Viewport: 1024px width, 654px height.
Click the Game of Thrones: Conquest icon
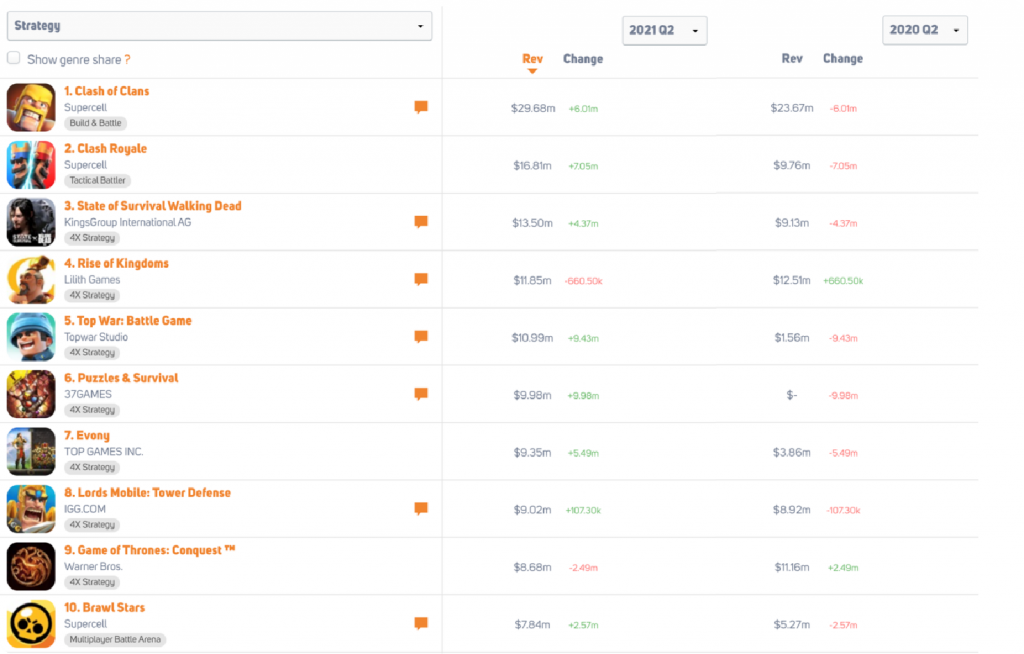pos(31,566)
